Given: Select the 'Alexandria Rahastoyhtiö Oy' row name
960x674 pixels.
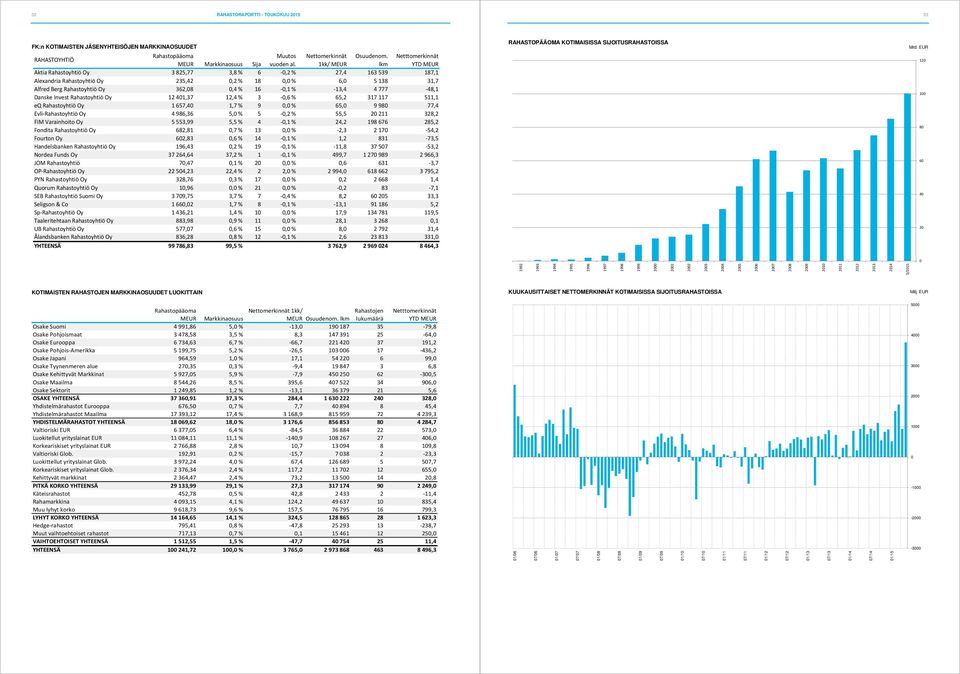Looking at the screenshot, I should [69, 81].
